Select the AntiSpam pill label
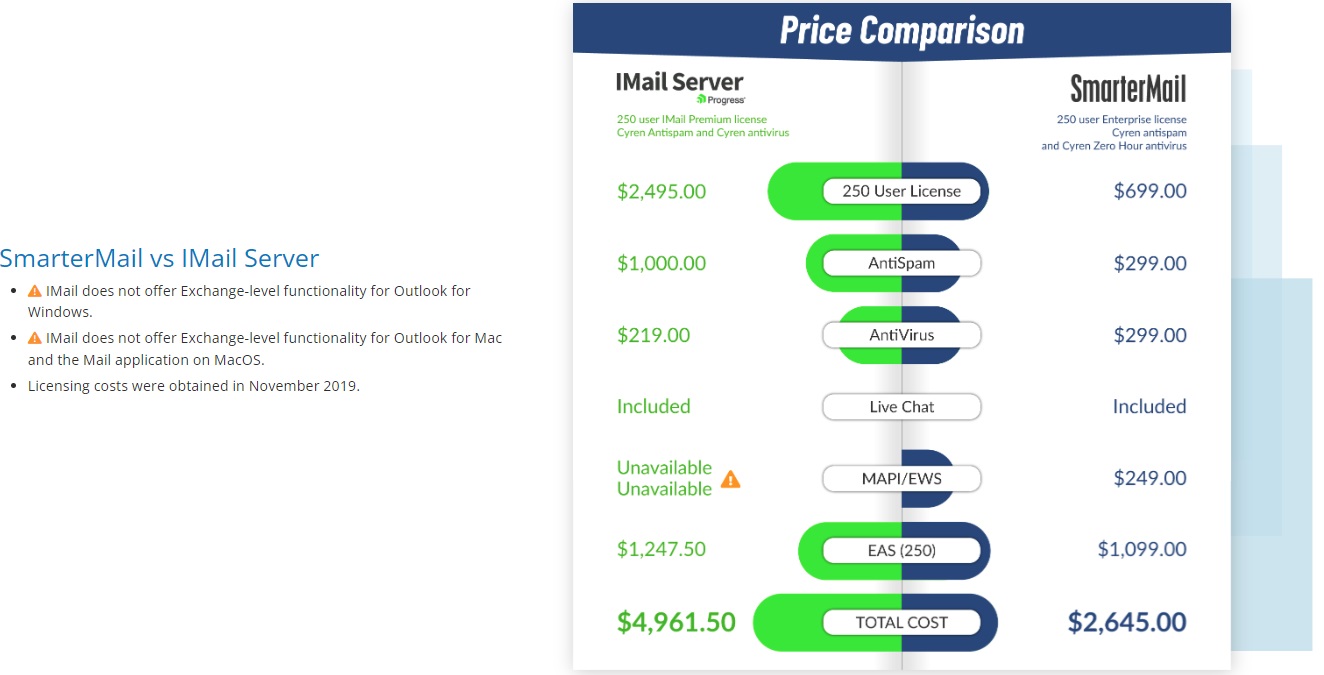Viewport: 1324px width, 675px height. tap(902, 263)
